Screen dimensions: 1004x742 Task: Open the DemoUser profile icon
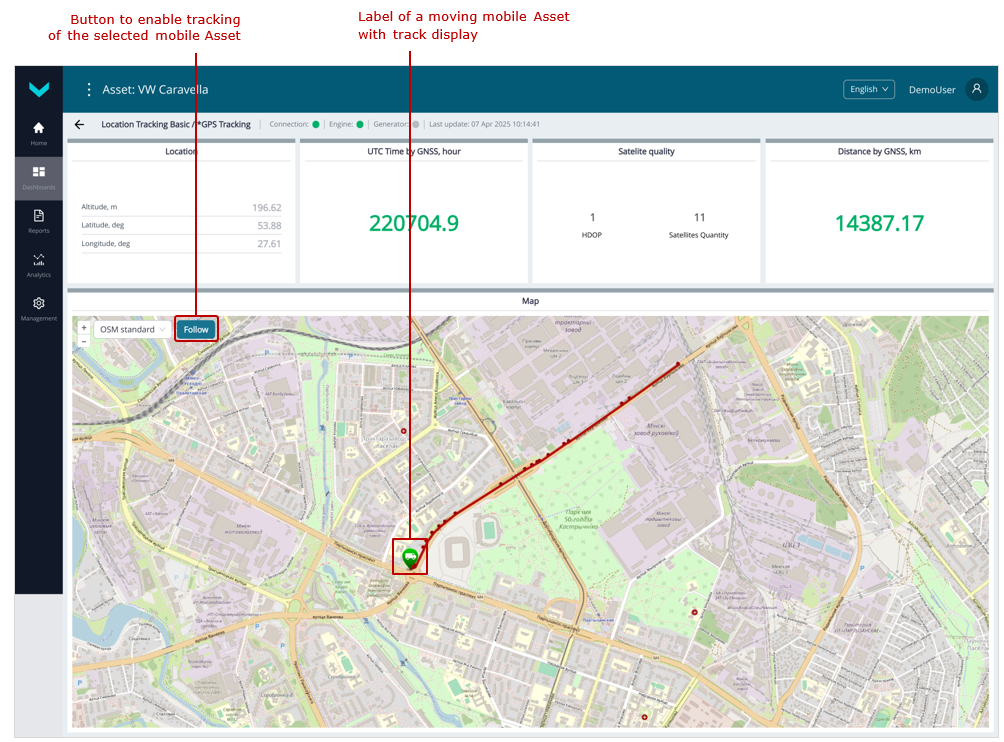pos(976,89)
